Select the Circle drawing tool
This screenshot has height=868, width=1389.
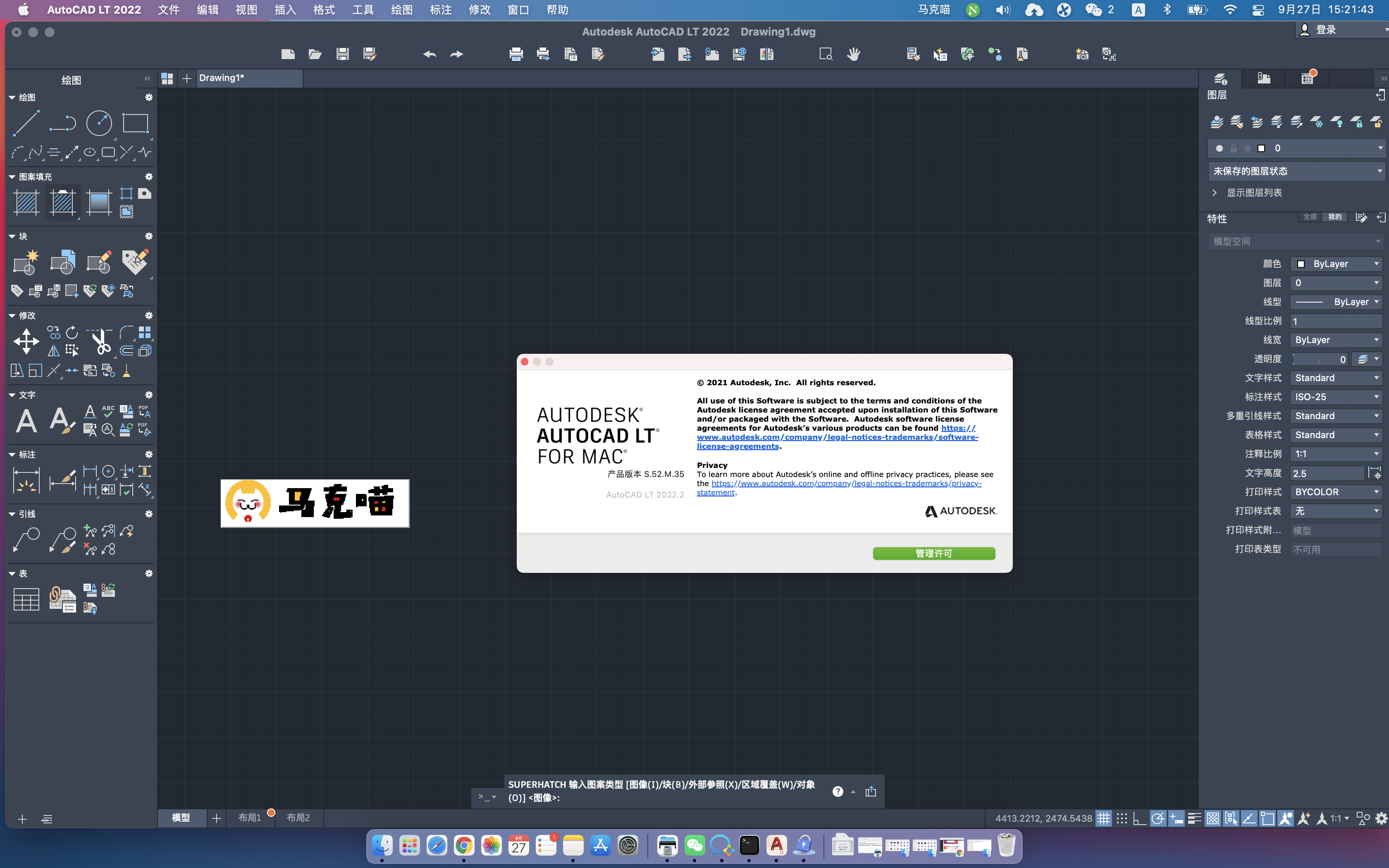99,123
